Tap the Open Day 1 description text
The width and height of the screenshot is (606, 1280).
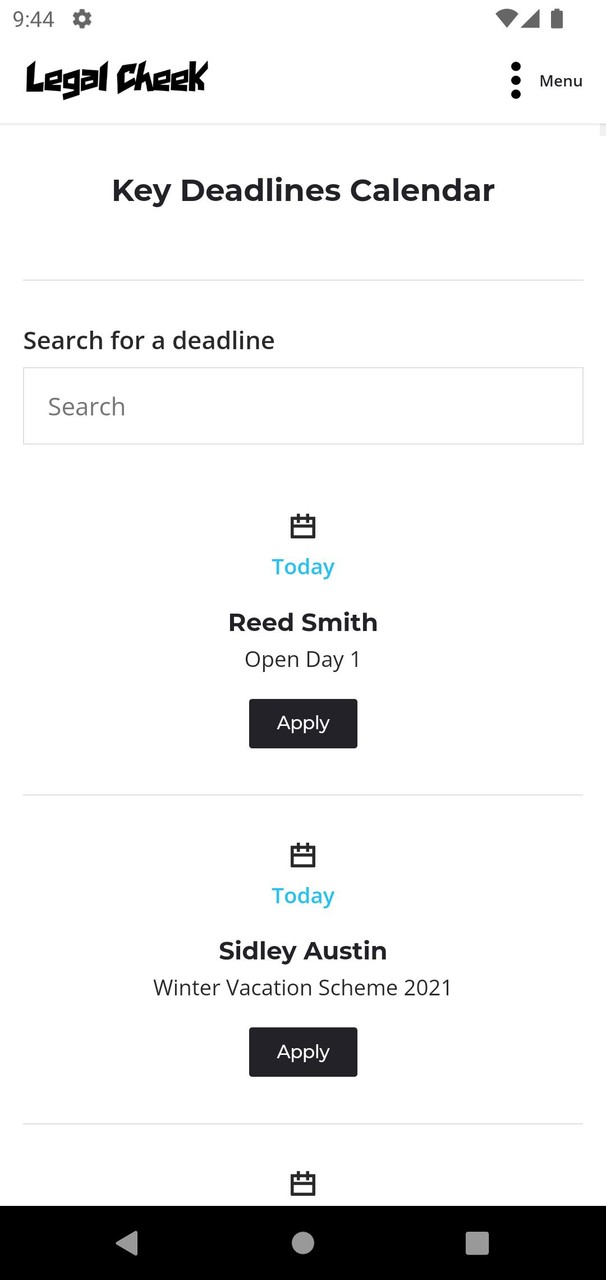click(x=303, y=660)
